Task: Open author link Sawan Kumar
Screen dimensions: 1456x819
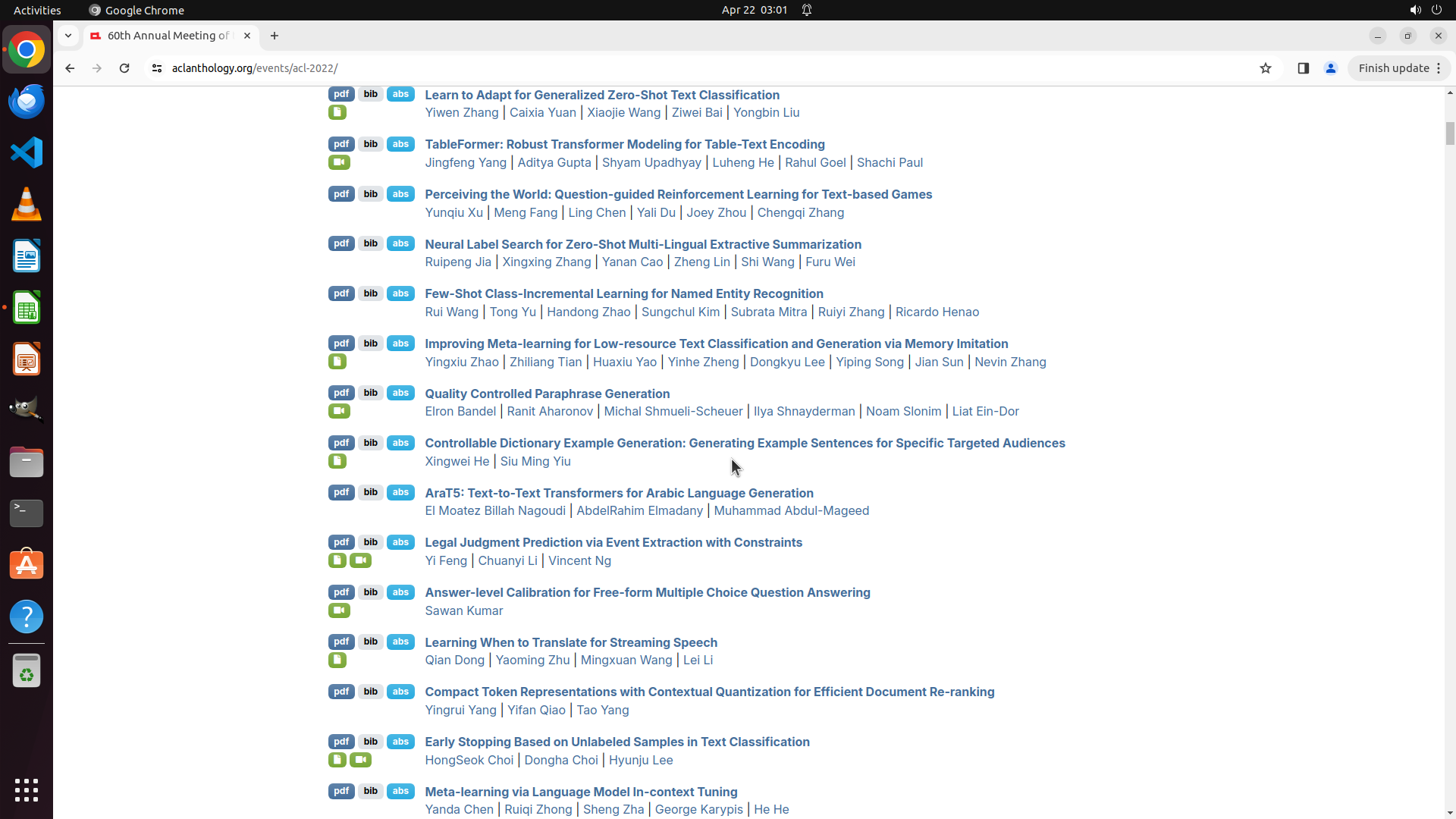Action: [463, 610]
